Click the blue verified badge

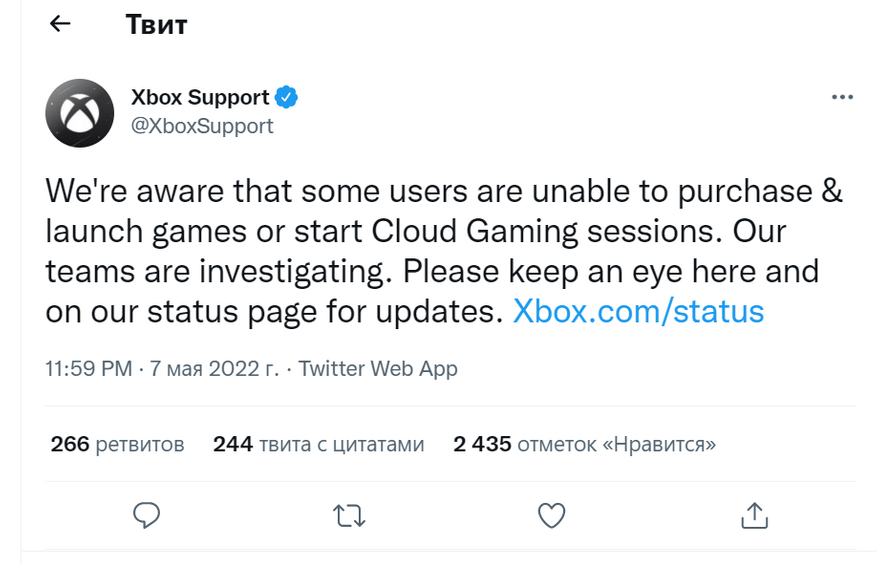pos(287,98)
